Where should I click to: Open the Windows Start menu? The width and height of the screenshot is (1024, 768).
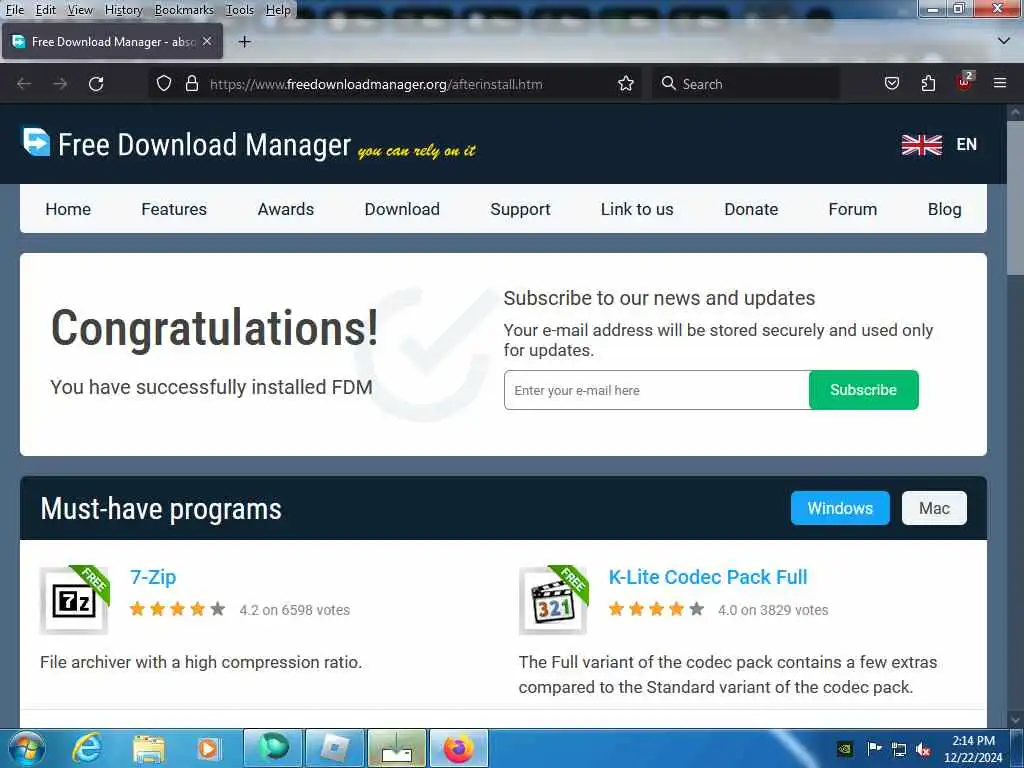click(27, 748)
